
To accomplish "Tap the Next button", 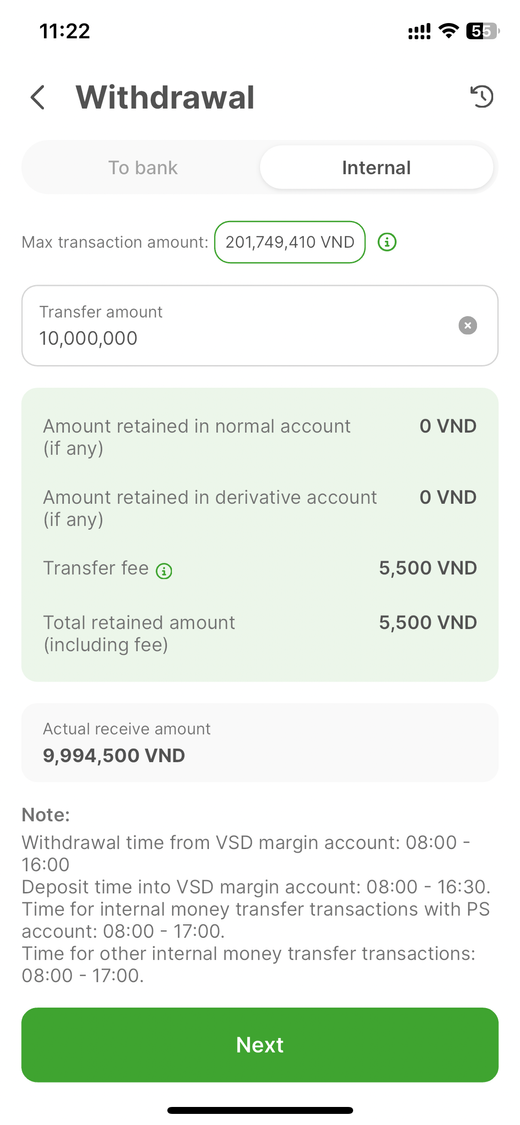I will [260, 1045].
